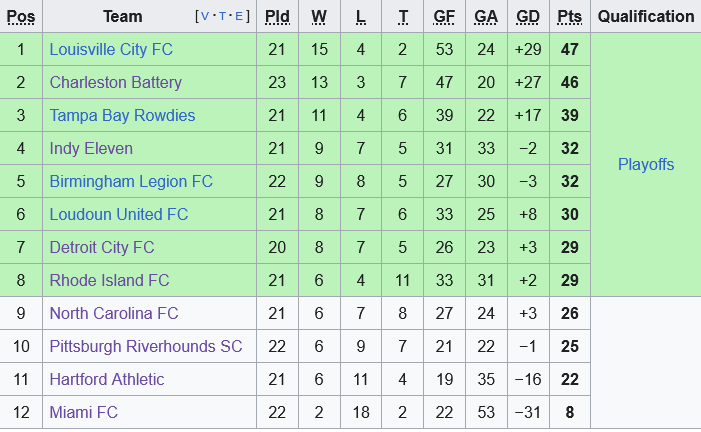The width and height of the screenshot is (701, 432).
Task: Go to Rhode Island FC page
Action: tap(109, 280)
